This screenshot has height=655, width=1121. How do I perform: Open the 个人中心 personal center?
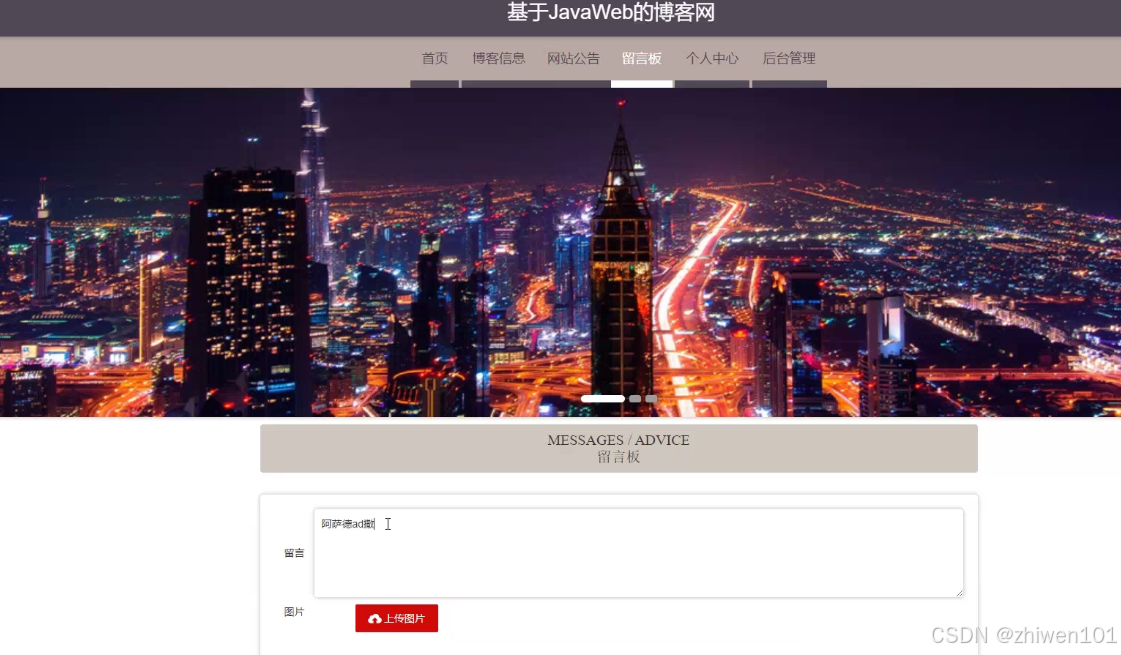point(712,58)
